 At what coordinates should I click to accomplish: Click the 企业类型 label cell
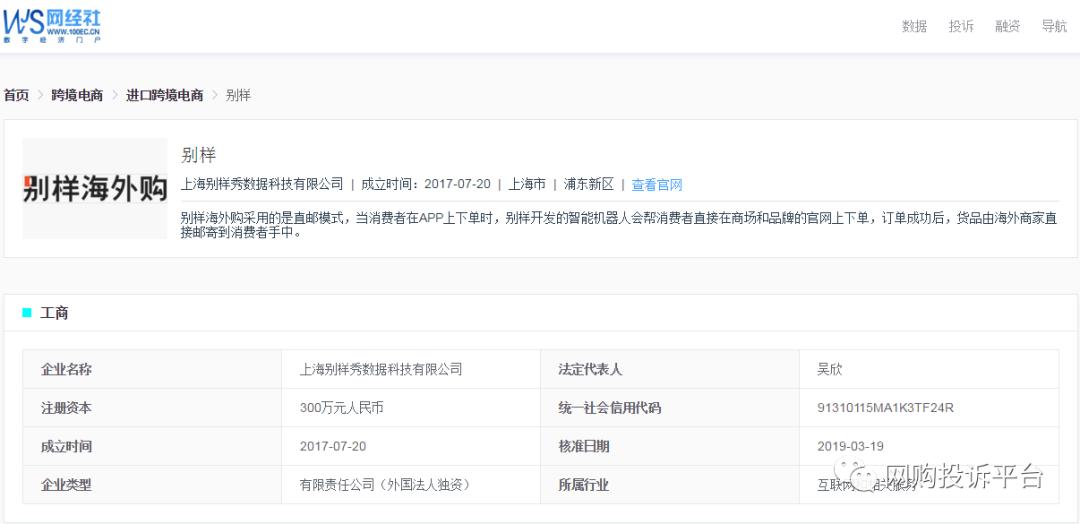point(152,485)
